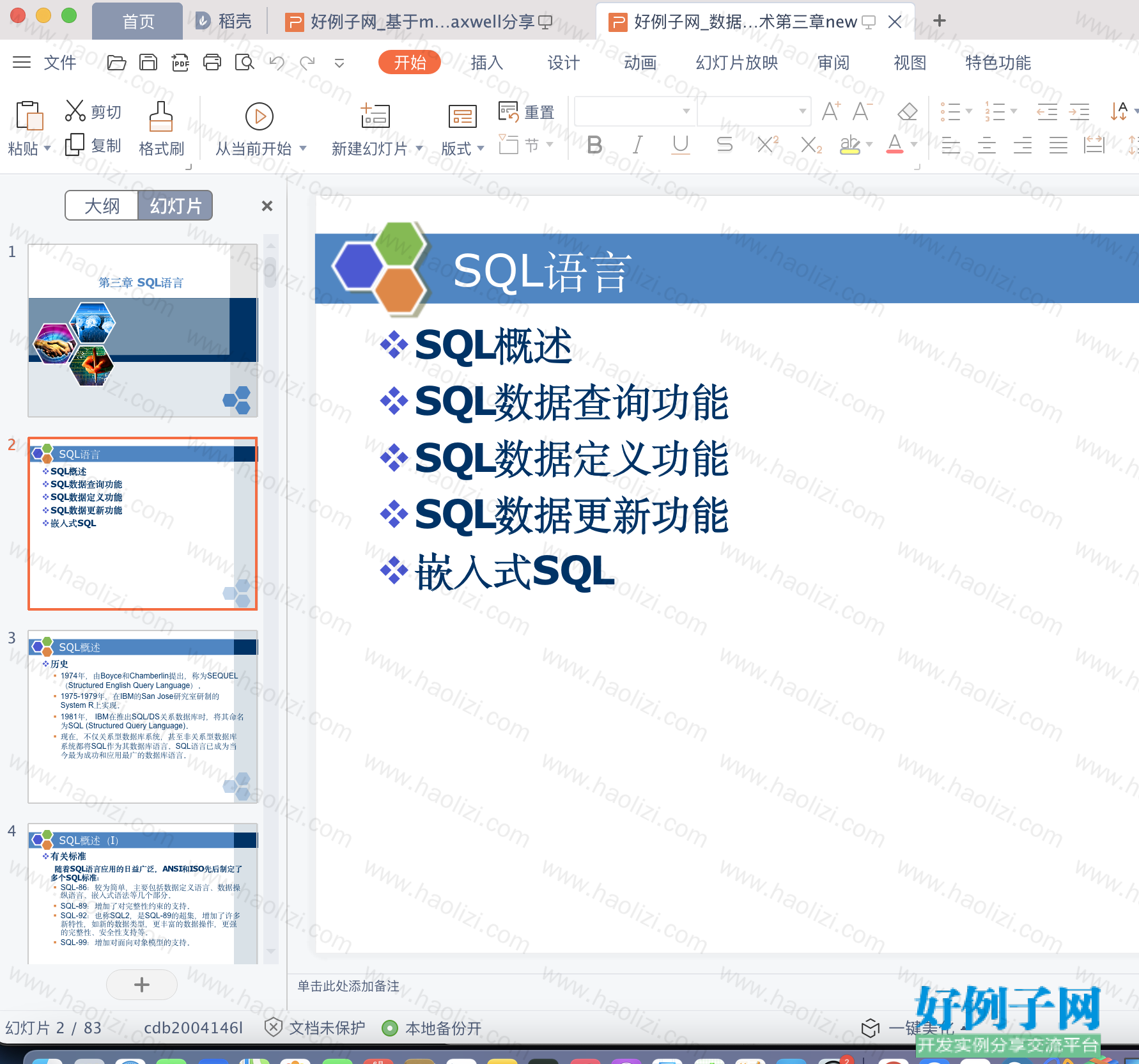Open the 文件 menu
1139x1064 pixels.
[60, 62]
